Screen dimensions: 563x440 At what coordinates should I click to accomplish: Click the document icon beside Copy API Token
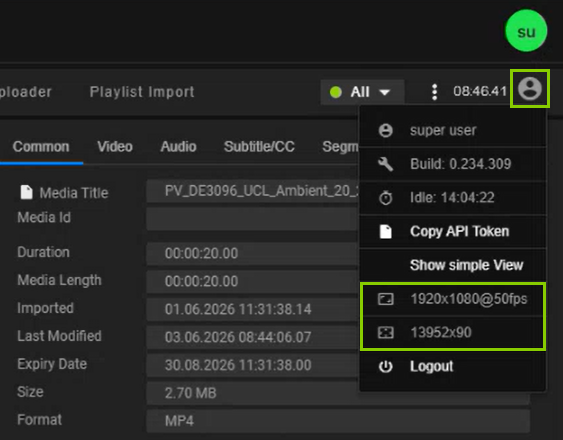[386, 231]
